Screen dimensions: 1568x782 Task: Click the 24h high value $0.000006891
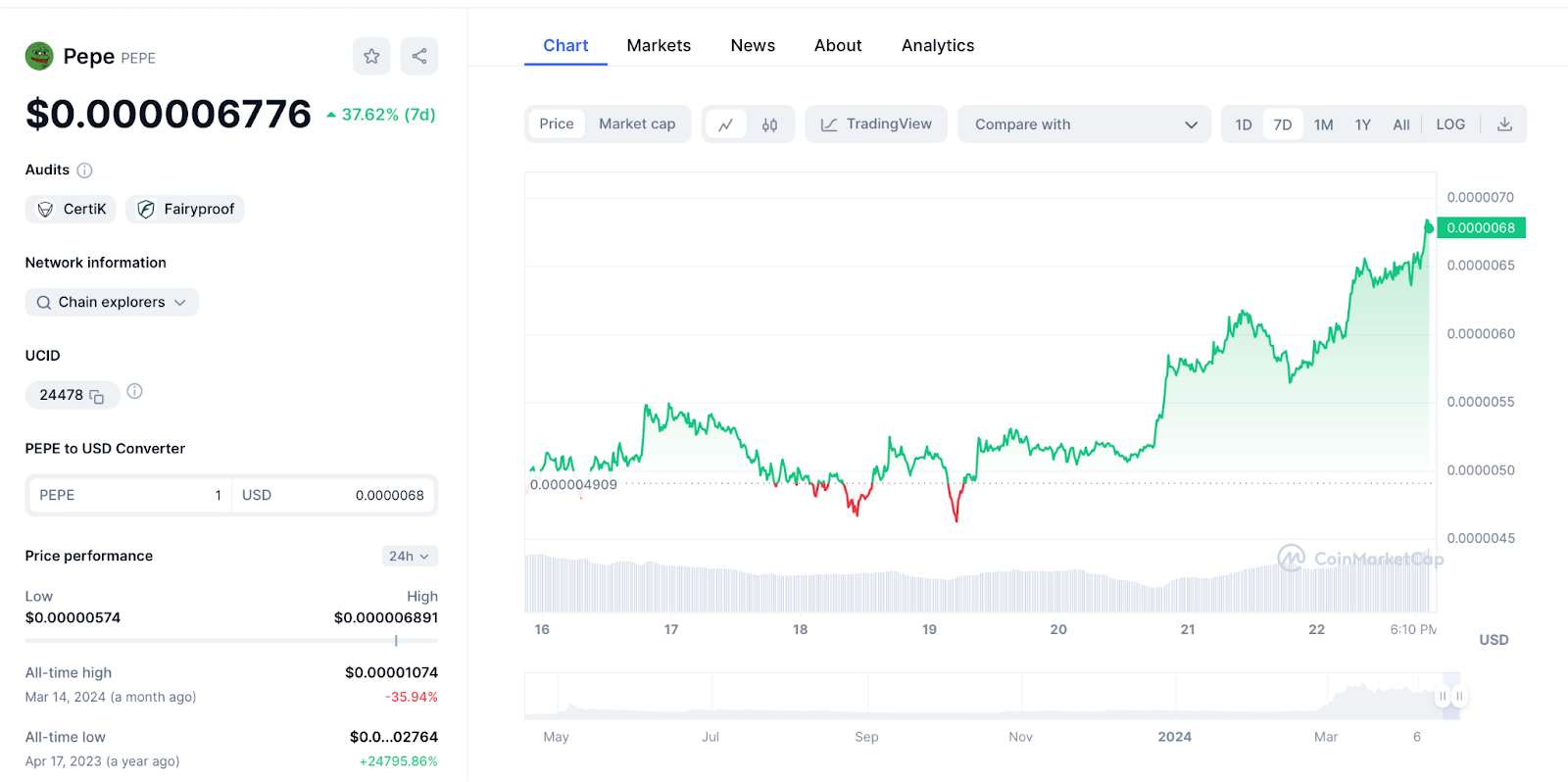[386, 618]
